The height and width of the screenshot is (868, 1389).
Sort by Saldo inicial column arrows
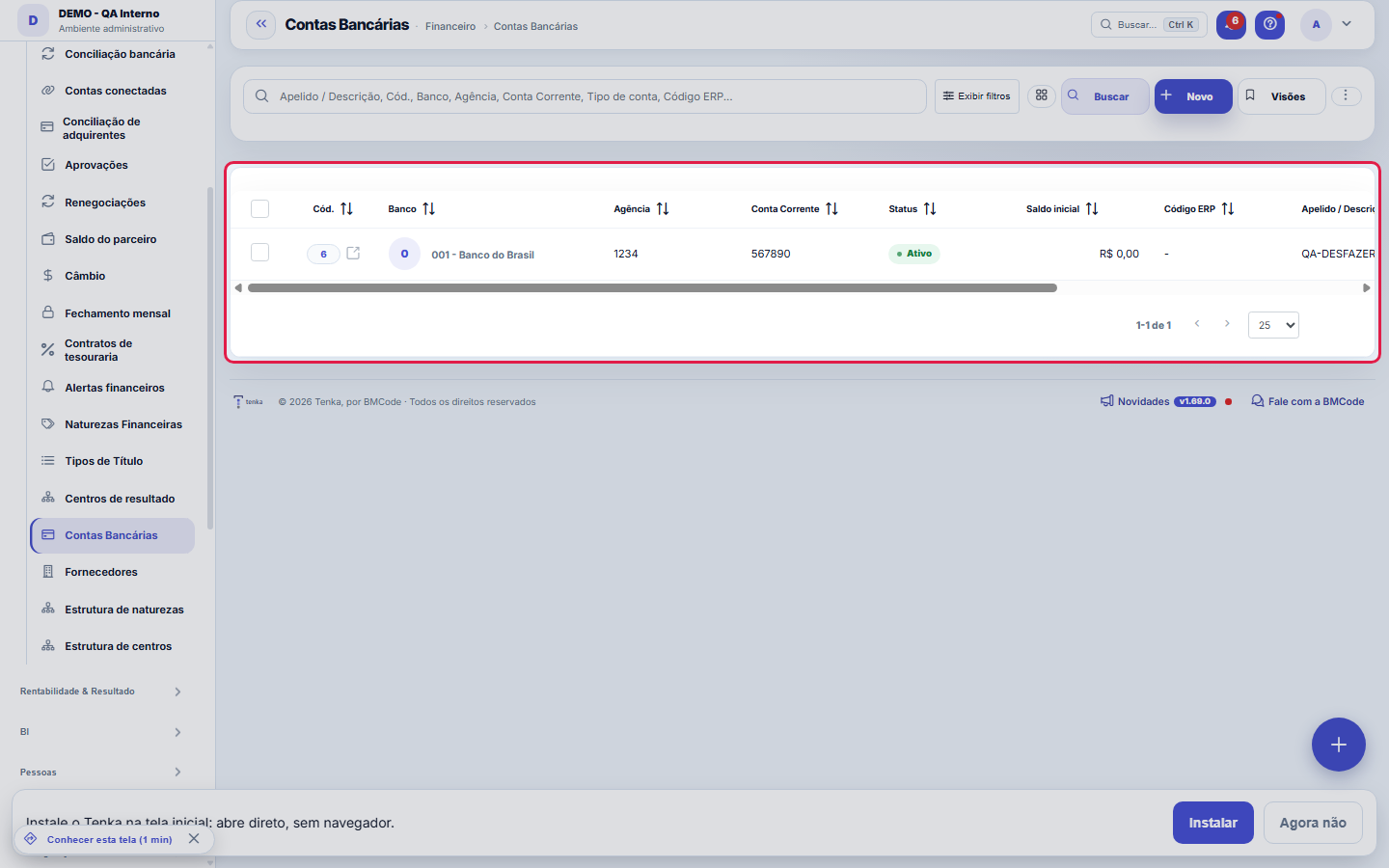coord(1092,209)
